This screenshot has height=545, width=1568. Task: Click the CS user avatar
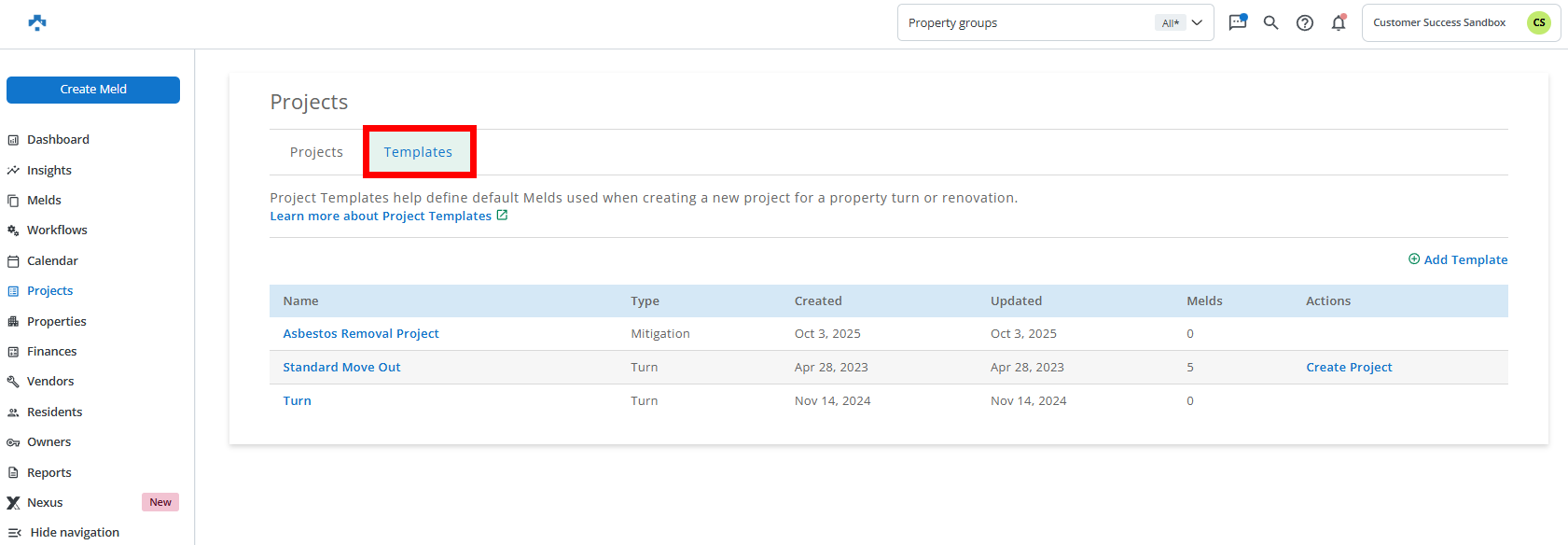[x=1538, y=22]
